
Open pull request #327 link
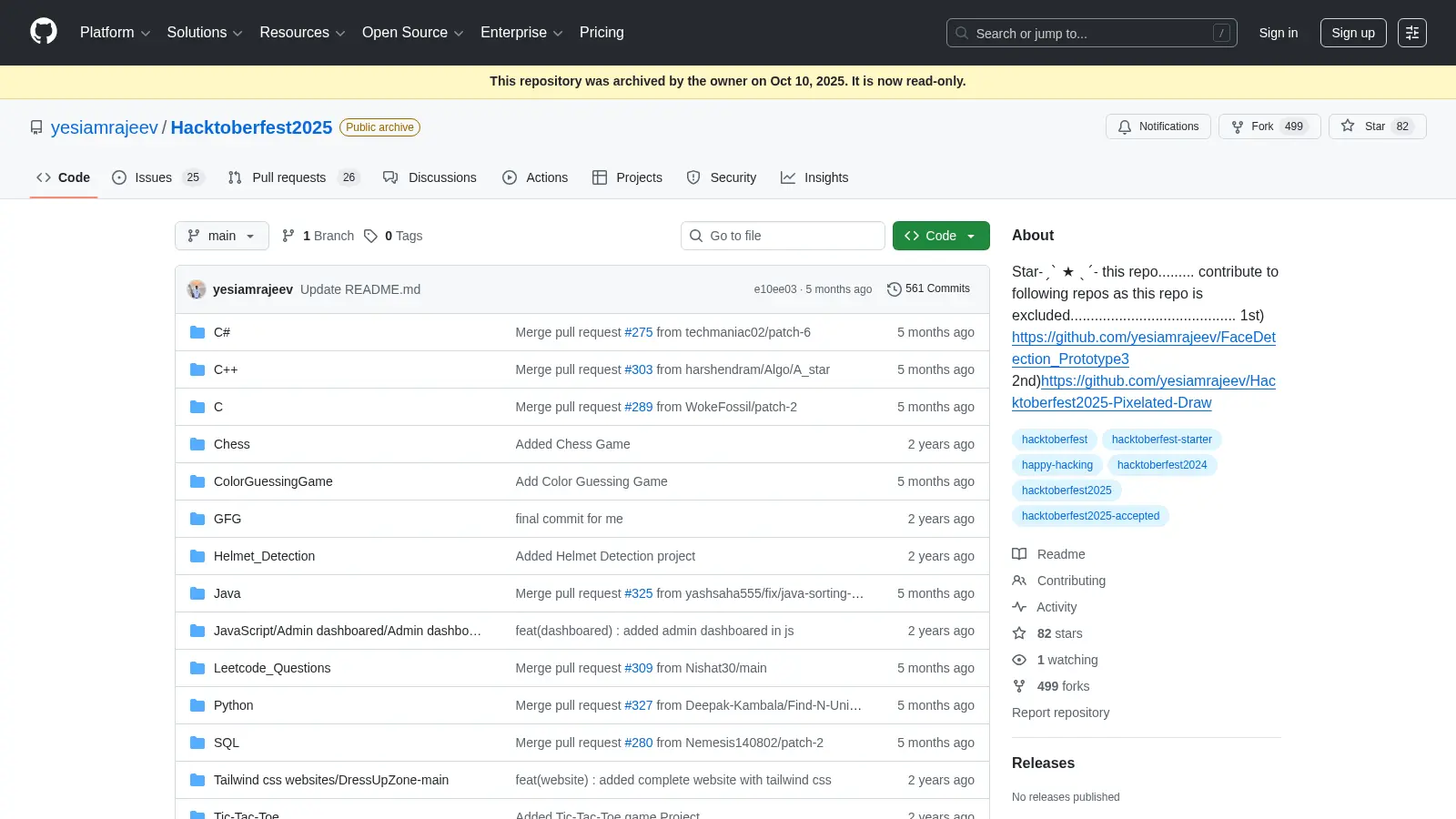(x=639, y=705)
